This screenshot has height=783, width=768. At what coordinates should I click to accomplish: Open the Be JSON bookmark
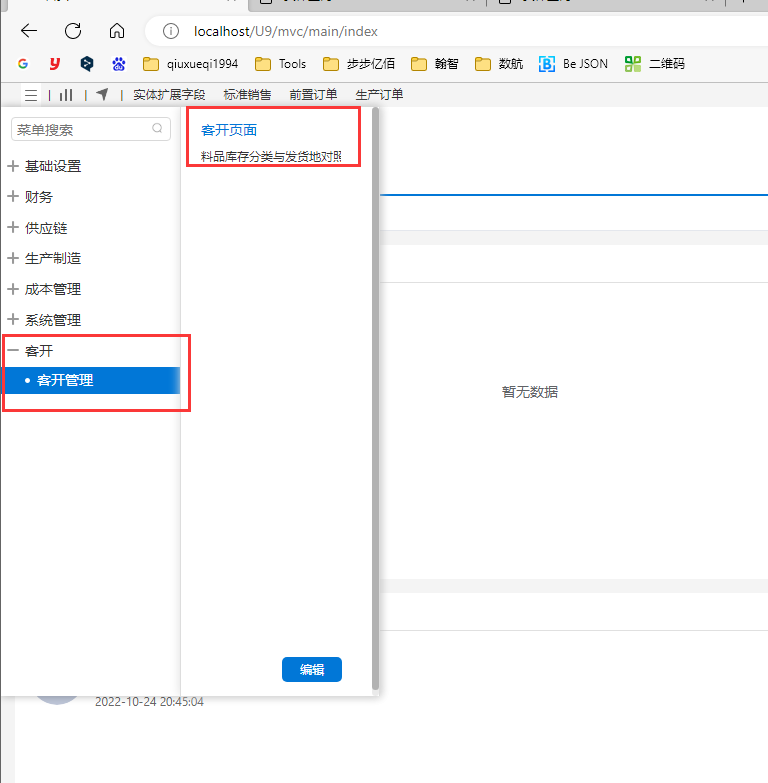click(x=574, y=64)
